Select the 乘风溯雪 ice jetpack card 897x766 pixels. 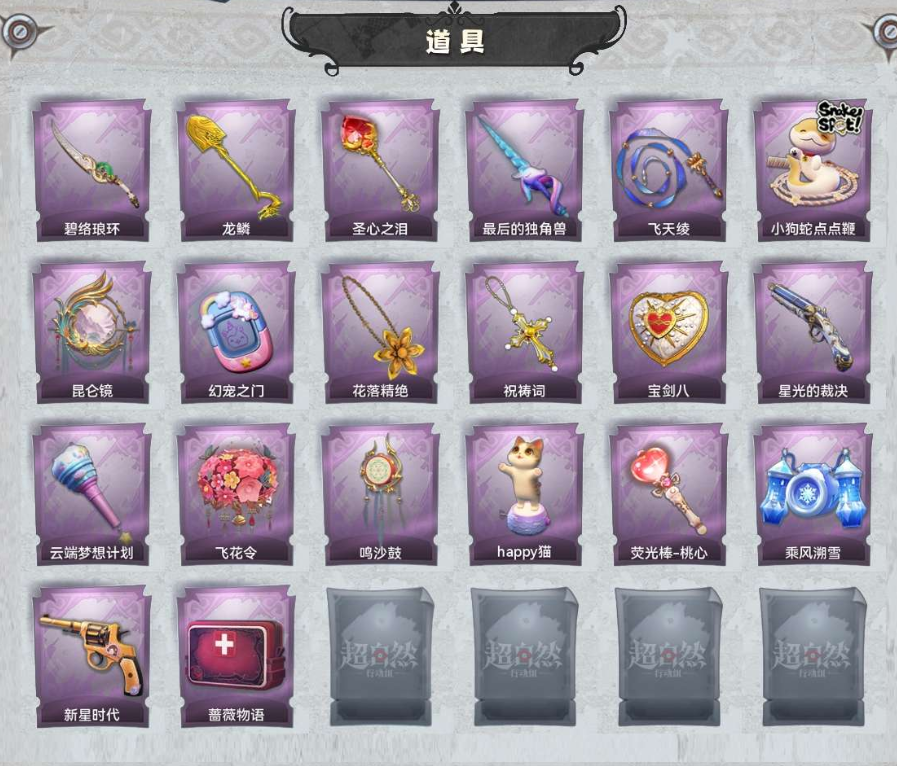813,494
